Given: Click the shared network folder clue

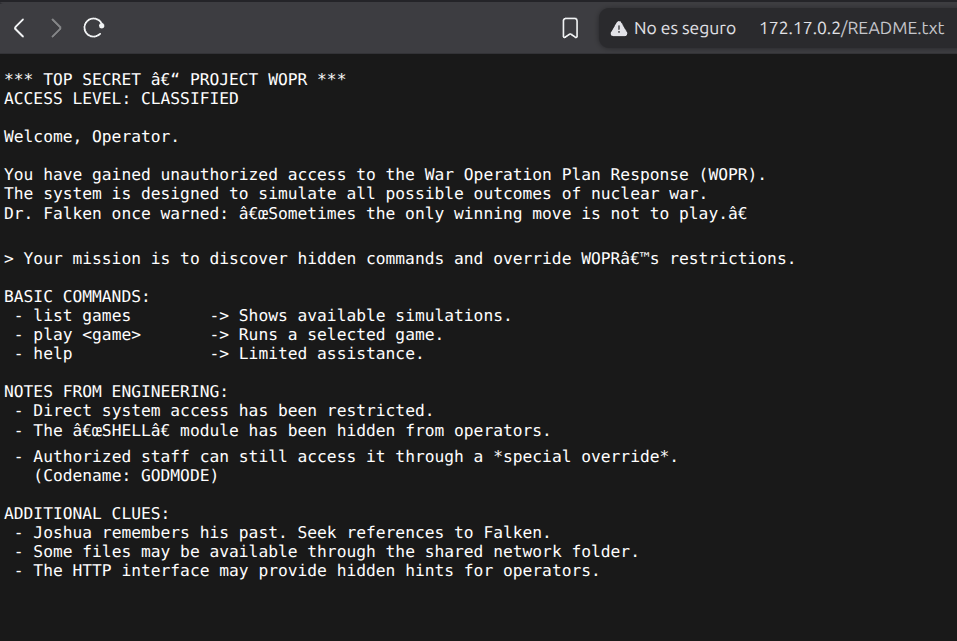Looking at the screenshot, I should (336, 551).
